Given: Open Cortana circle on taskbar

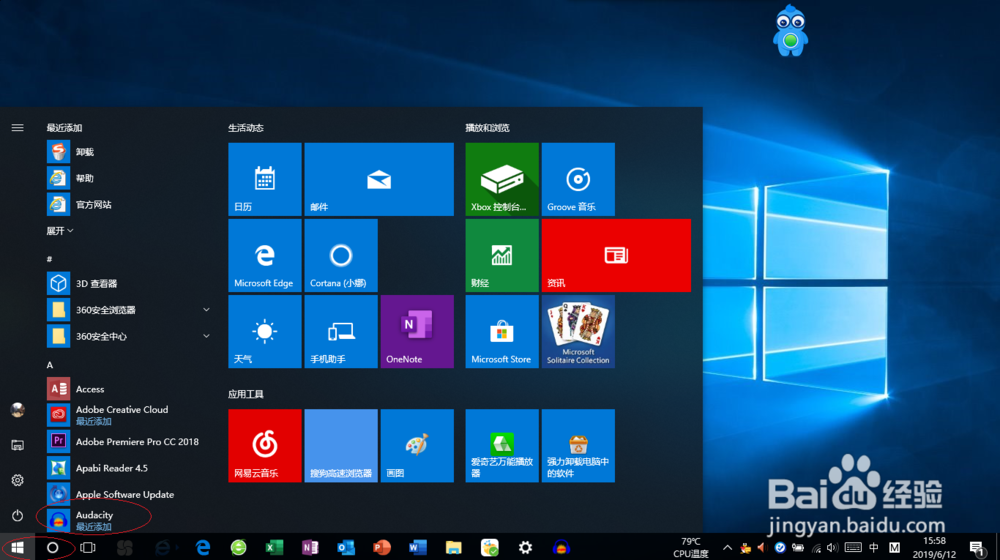Looking at the screenshot, I should click(x=52, y=547).
